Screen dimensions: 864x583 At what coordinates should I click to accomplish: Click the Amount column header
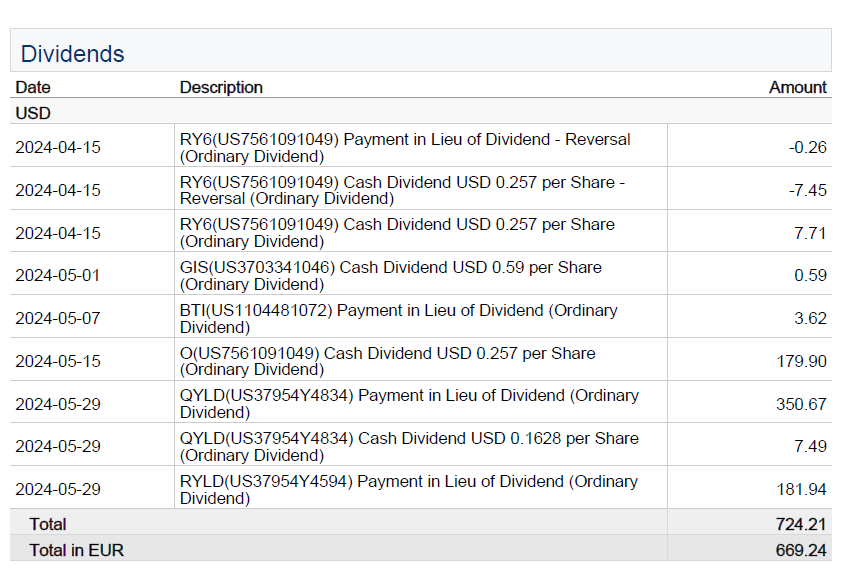[x=797, y=87]
